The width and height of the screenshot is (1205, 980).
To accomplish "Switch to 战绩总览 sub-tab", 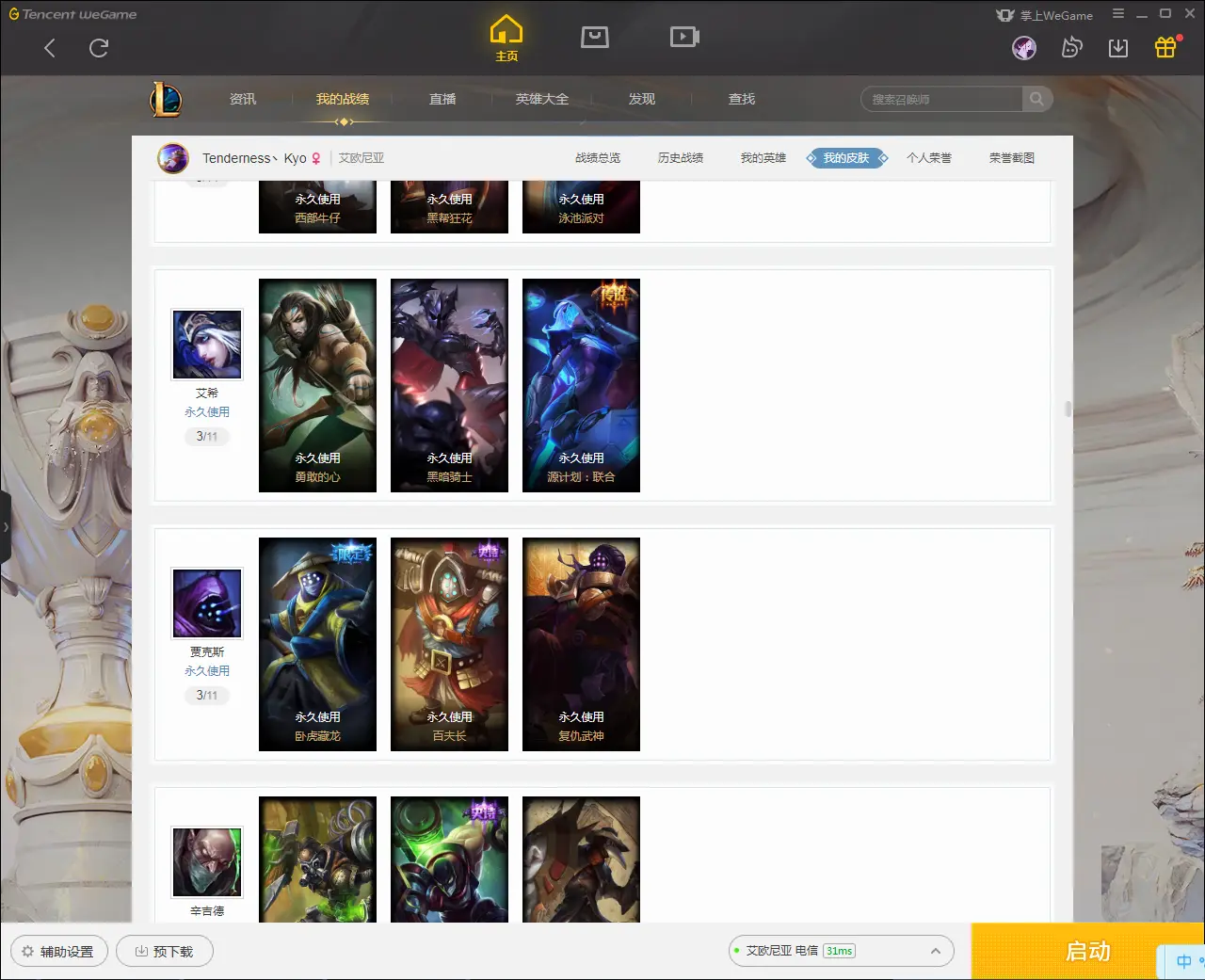I will [598, 158].
